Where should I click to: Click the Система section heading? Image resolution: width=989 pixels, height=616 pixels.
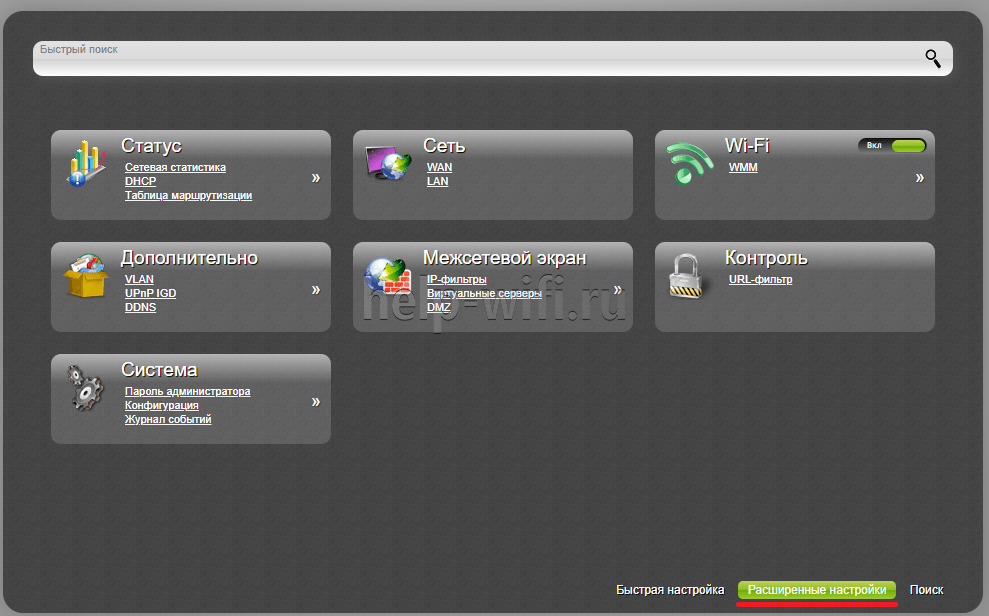pos(159,369)
